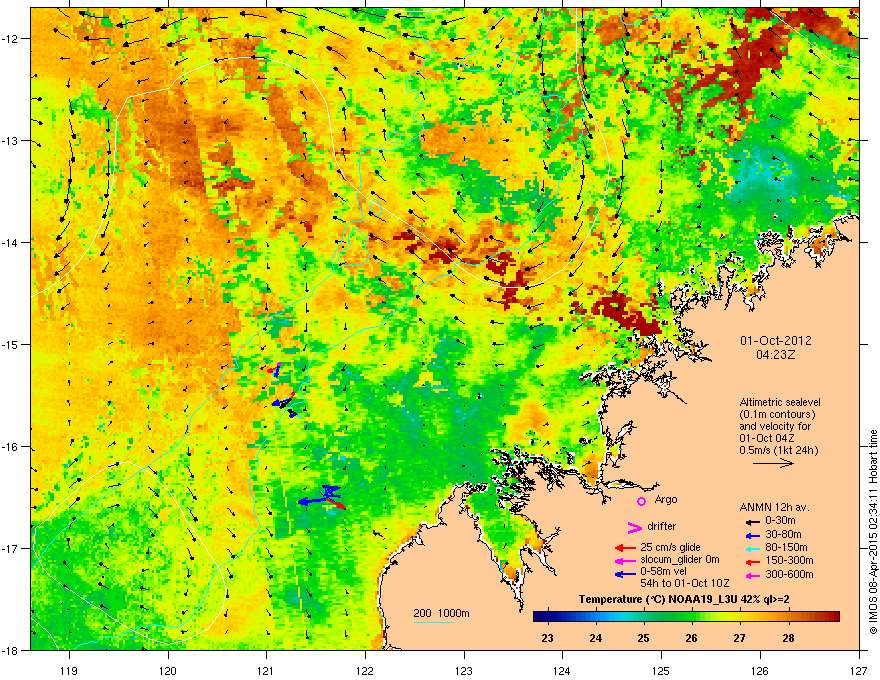The image size is (880, 680).
Task: Click the red 150-300m ANMN arrow
Action: pos(753,560)
